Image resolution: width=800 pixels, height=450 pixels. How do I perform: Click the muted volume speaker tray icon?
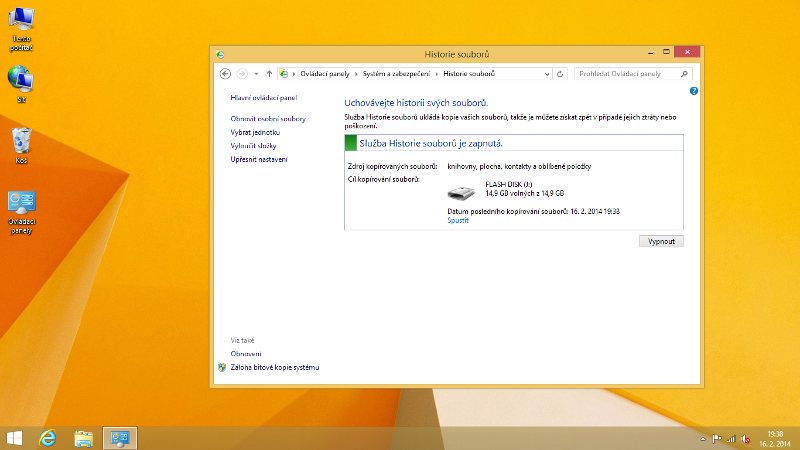click(745, 439)
